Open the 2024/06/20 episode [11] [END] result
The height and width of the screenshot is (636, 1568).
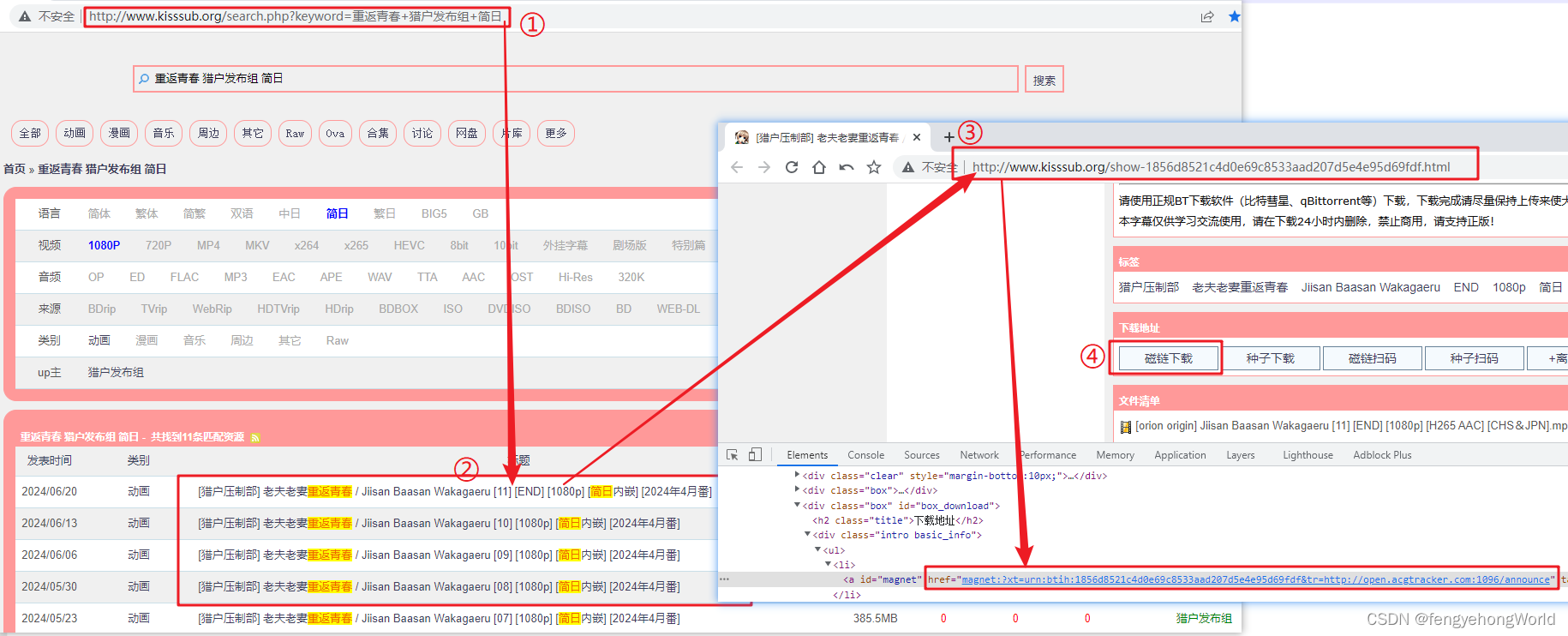tap(455, 491)
